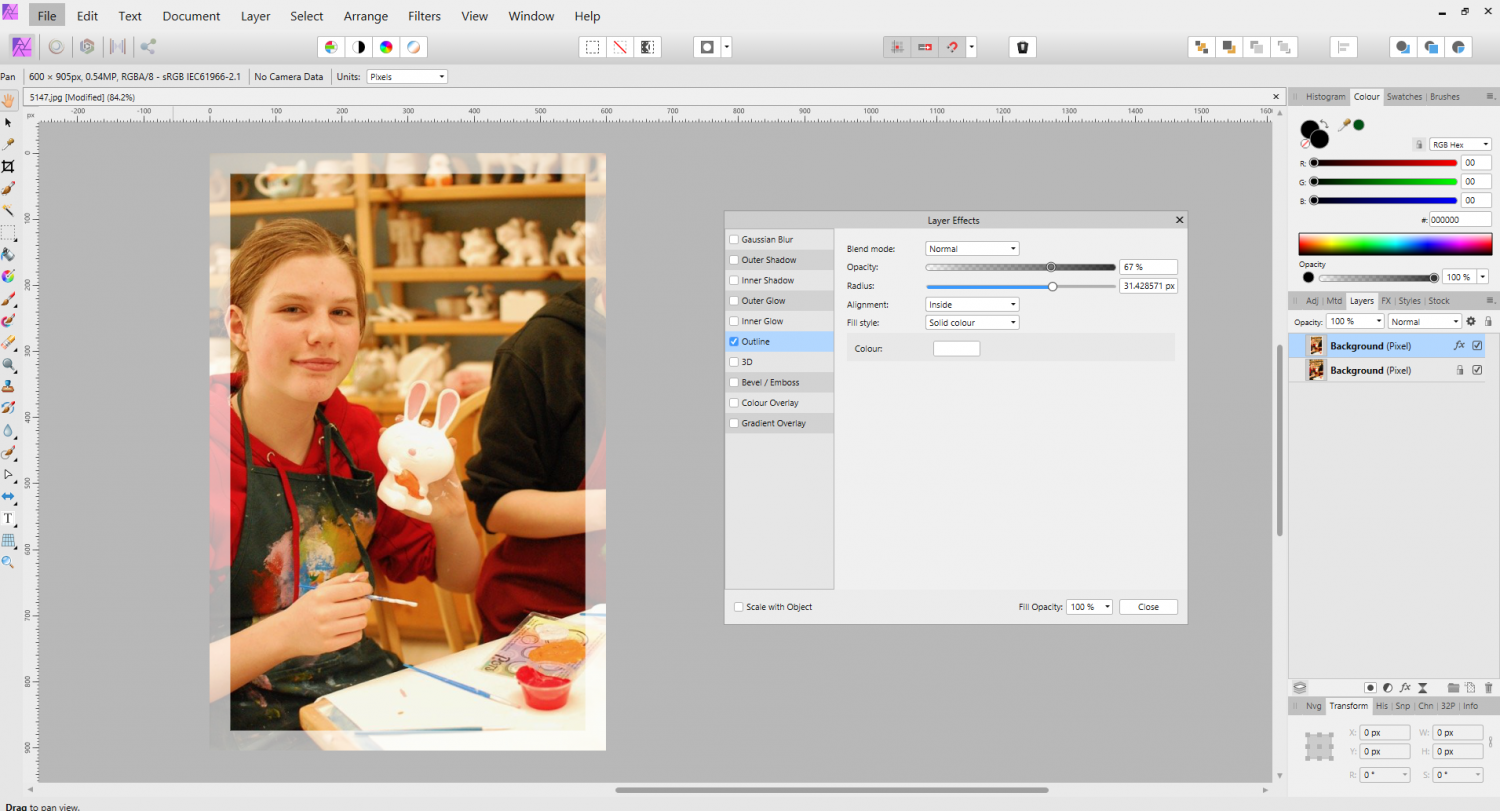Click the Deselect icon with red slash
Image resolution: width=1500 pixels, height=811 pixels.
click(x=620, y=47)
